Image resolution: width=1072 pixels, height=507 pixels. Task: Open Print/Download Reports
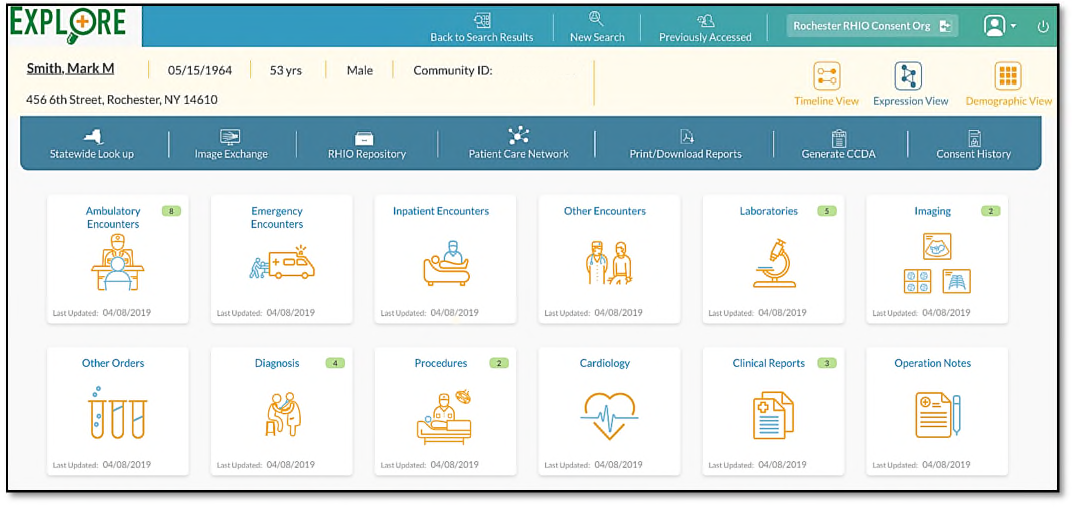pos(685,144)
